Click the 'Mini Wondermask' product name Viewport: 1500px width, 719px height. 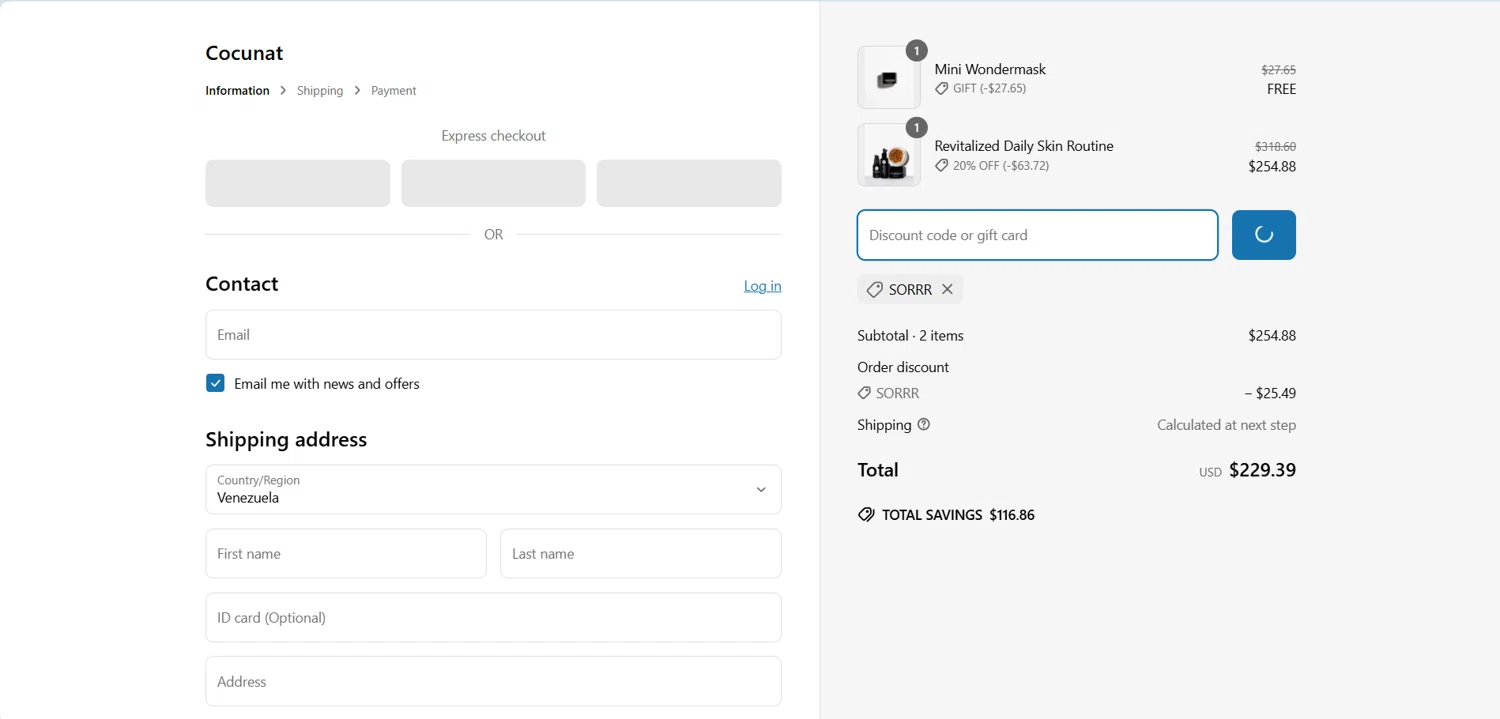pyautogui.click(x=990, y=69)
